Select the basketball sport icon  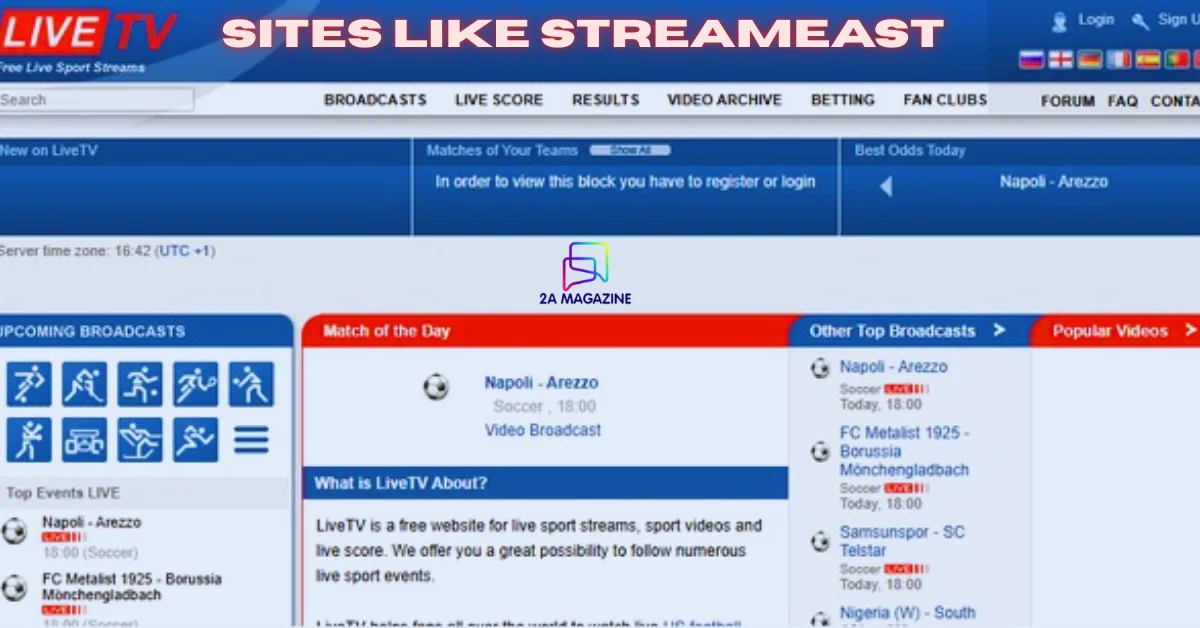point(140,385)
